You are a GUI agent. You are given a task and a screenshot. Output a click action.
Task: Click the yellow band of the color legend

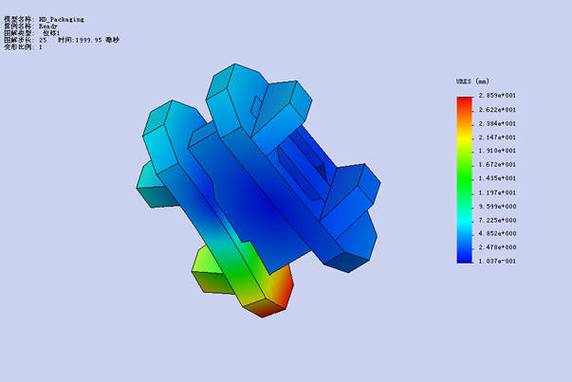pyautogui.click(x=464, y=138)
